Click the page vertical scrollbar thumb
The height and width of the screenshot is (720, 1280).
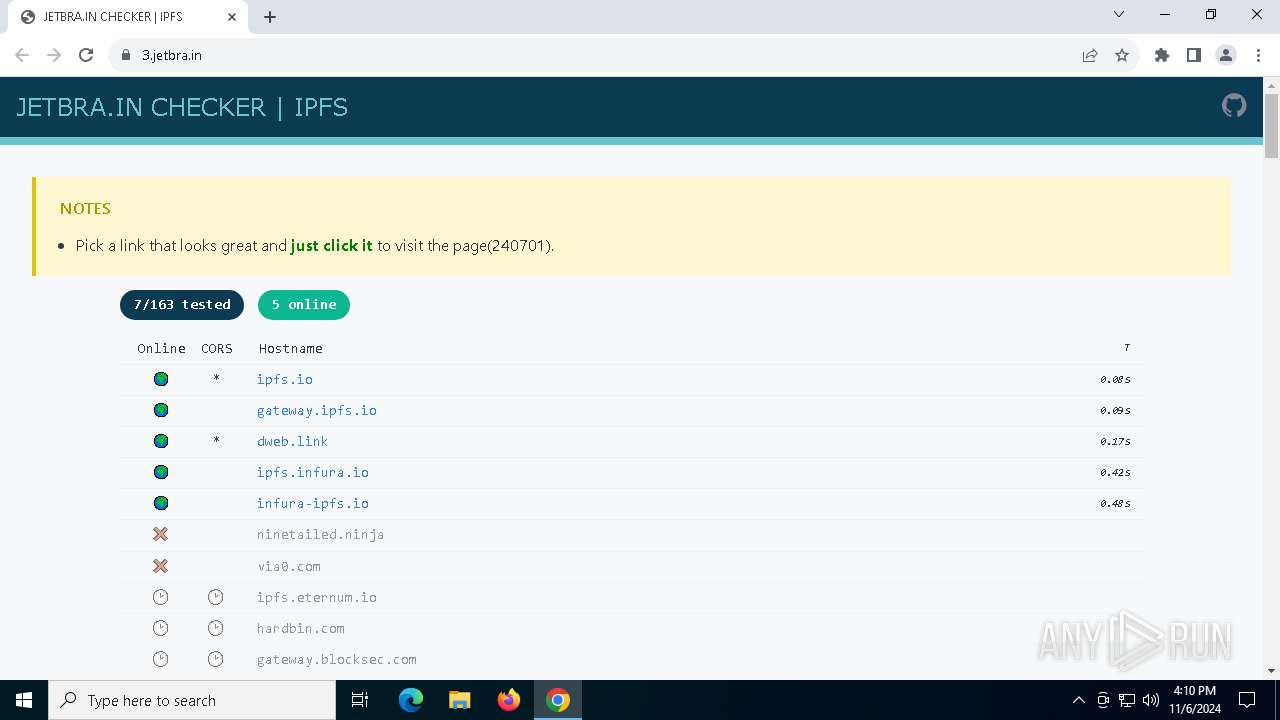(1271, 125)
